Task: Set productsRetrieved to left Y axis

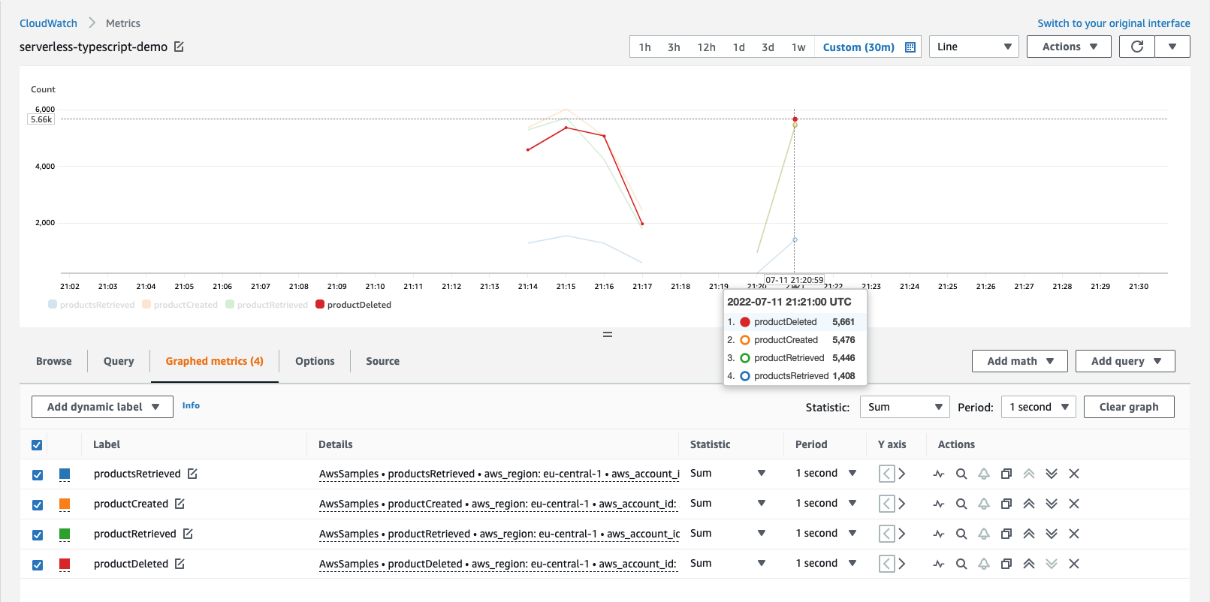Action: point(886,474)
